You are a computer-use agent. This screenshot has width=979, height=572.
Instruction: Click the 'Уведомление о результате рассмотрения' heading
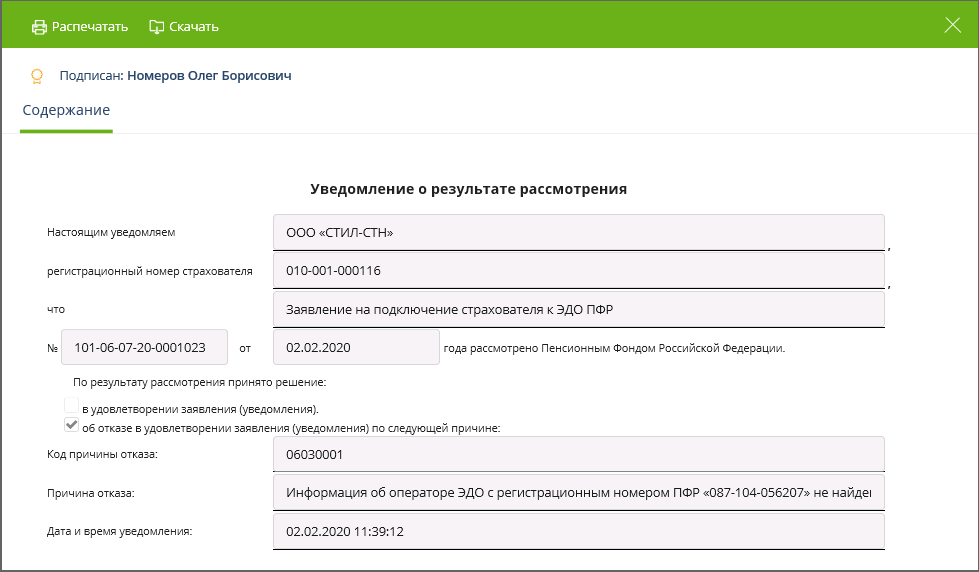(x=468, y=189)
